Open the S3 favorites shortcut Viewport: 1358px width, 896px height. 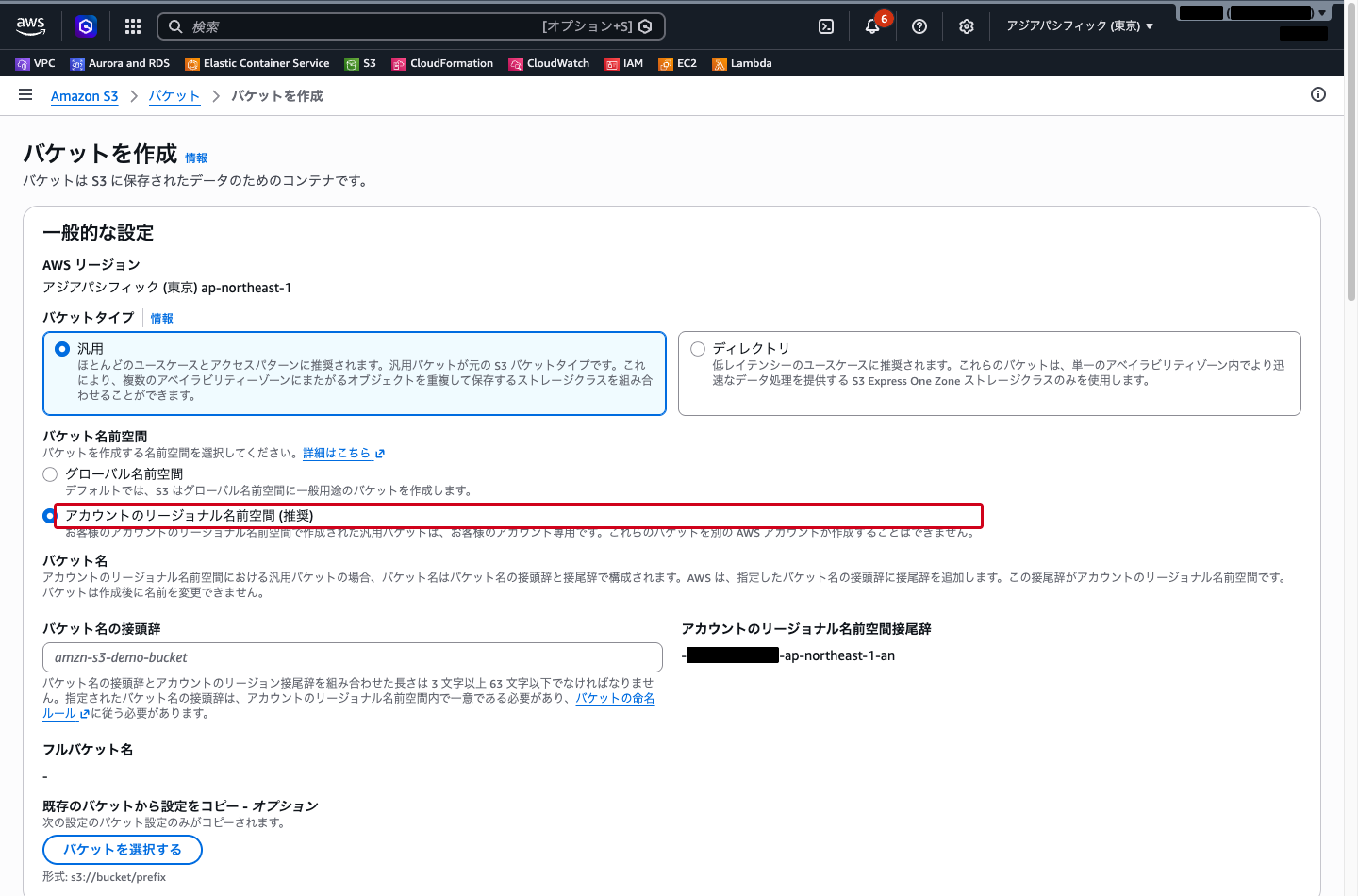click(361, 63)
